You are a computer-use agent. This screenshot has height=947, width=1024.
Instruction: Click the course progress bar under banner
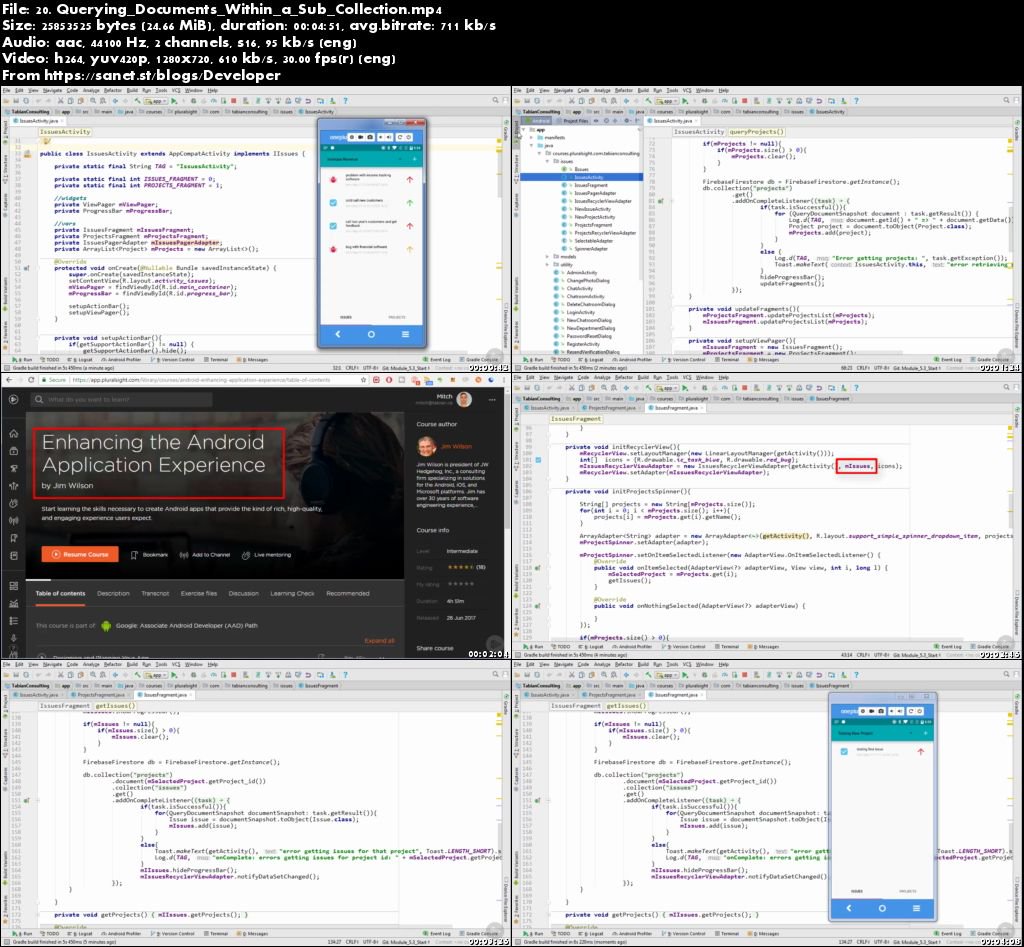point(215,580)
